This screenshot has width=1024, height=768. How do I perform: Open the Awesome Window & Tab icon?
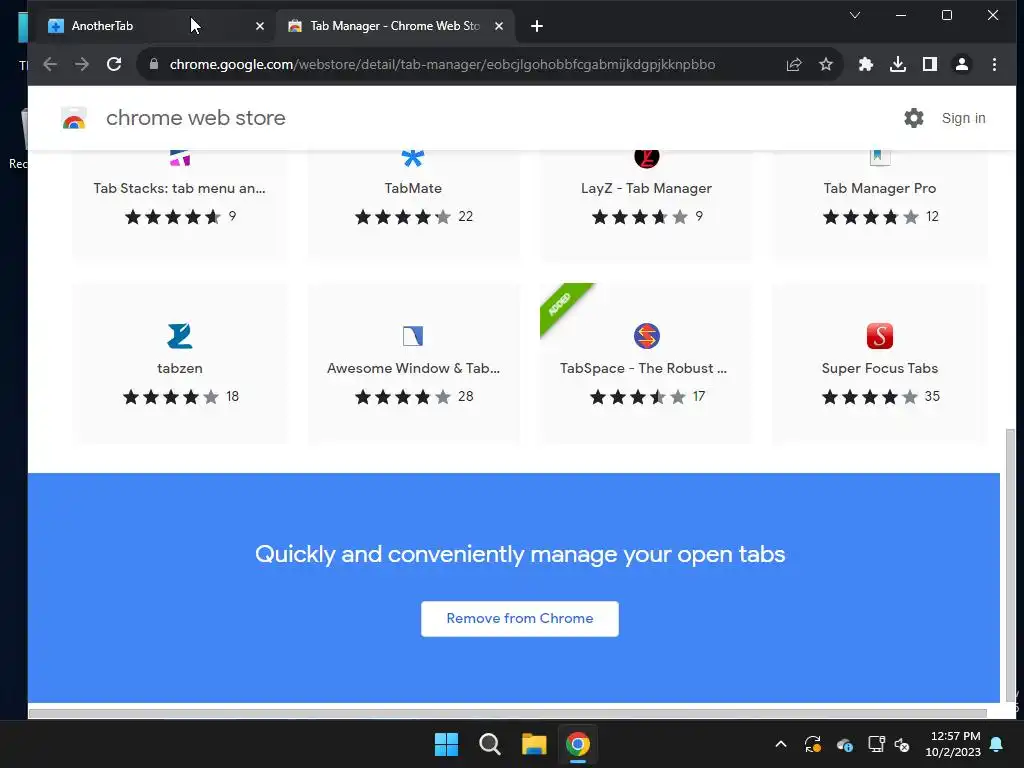point(413,336)
